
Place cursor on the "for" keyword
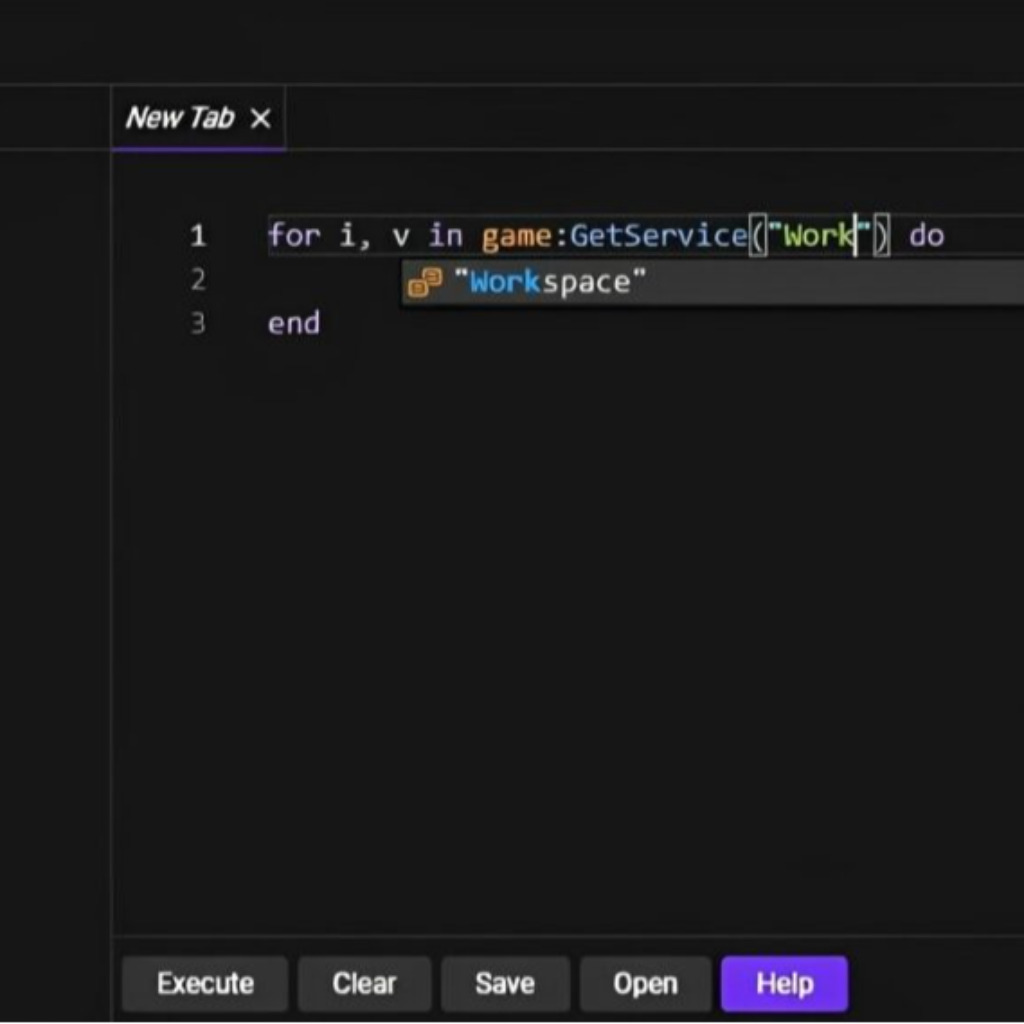[x=292, y=237]
